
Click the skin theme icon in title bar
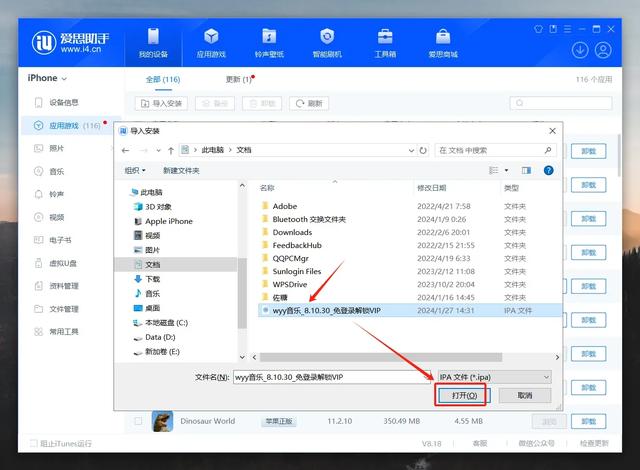tap(538, 29)
